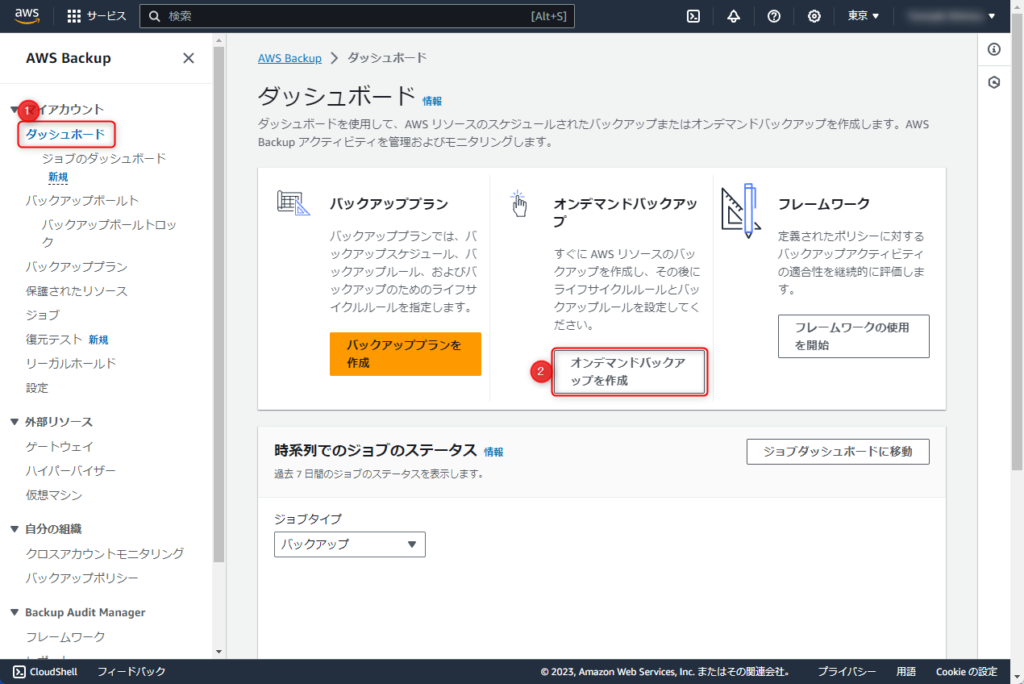The image size is (1024, 684).
Task: Open the info panel icon on right edge
Action: [994, 50]
